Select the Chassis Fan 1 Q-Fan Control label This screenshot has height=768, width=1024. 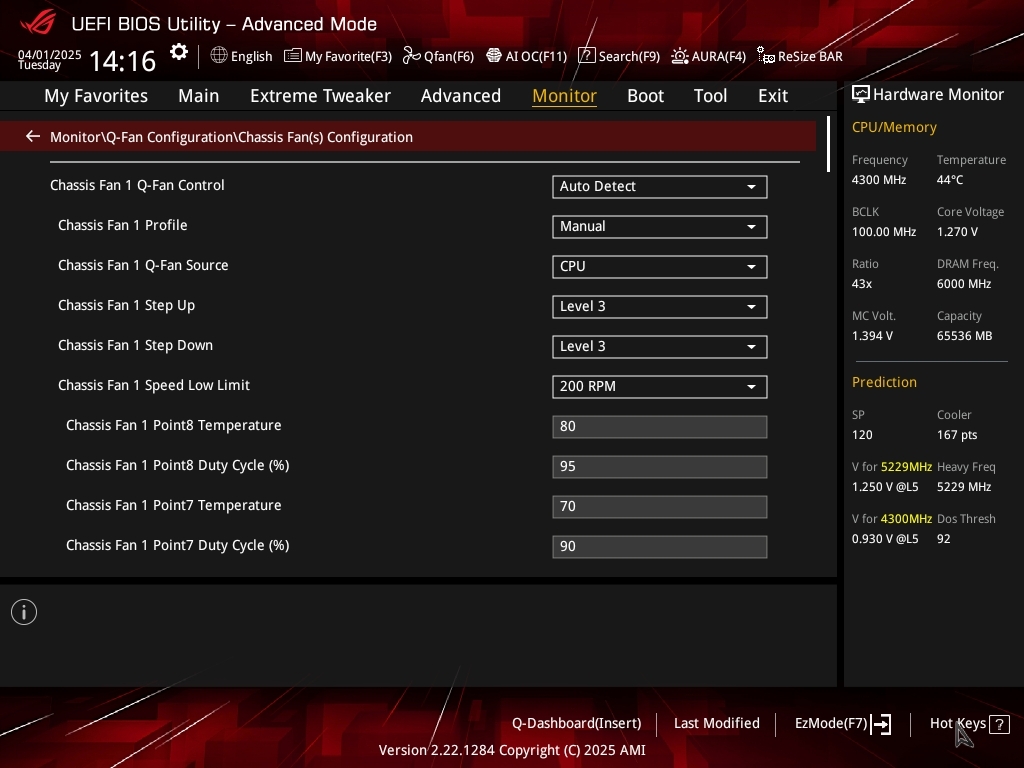[137, 185]
